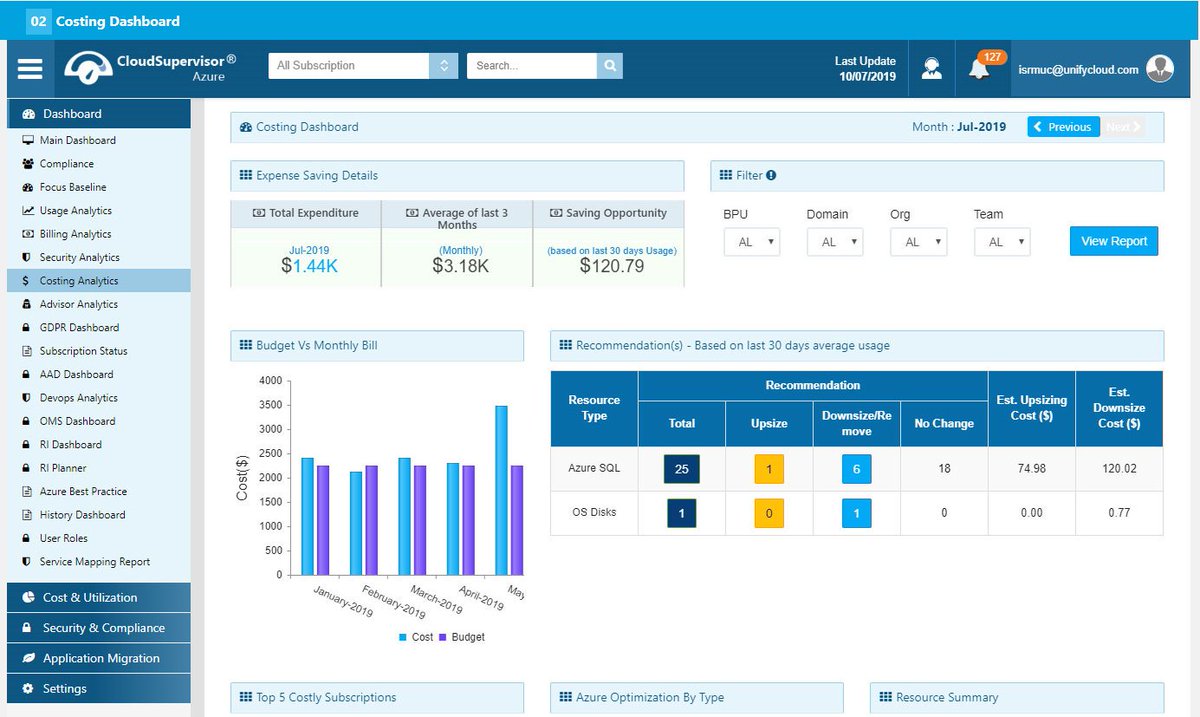Open the Org filter dropdown

click(918, 242)
